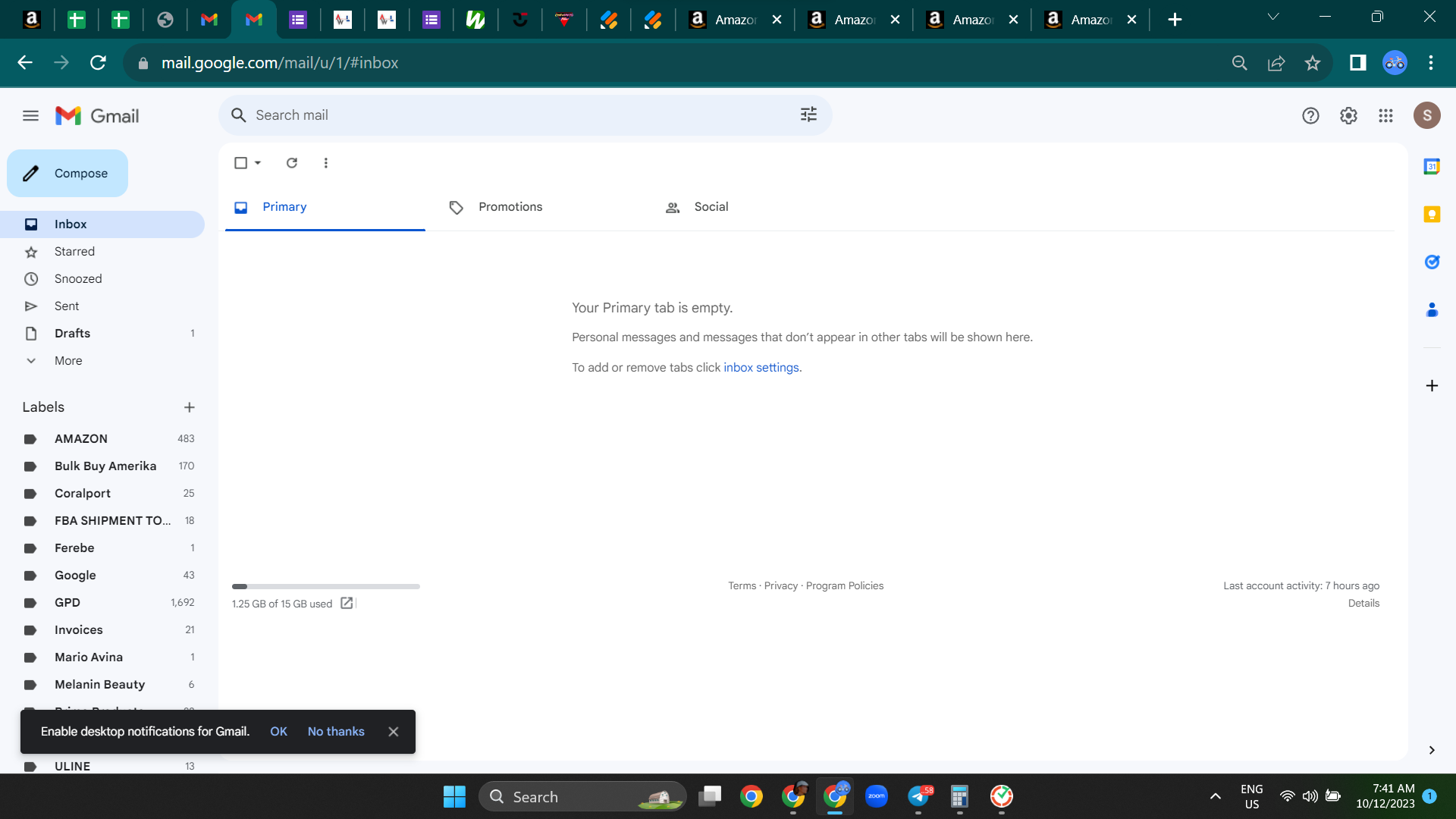Click OK to enable notifications

point(278,732)
